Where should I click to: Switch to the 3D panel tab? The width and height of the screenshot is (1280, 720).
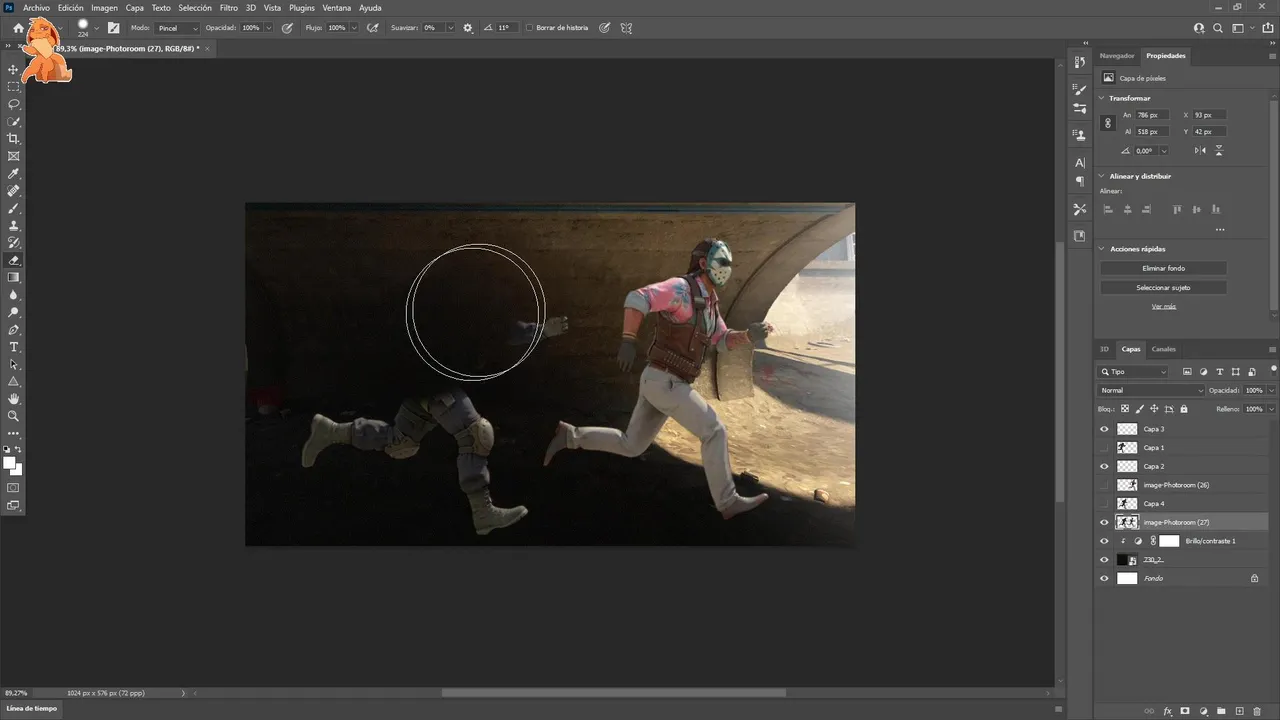pos(1105,349)
